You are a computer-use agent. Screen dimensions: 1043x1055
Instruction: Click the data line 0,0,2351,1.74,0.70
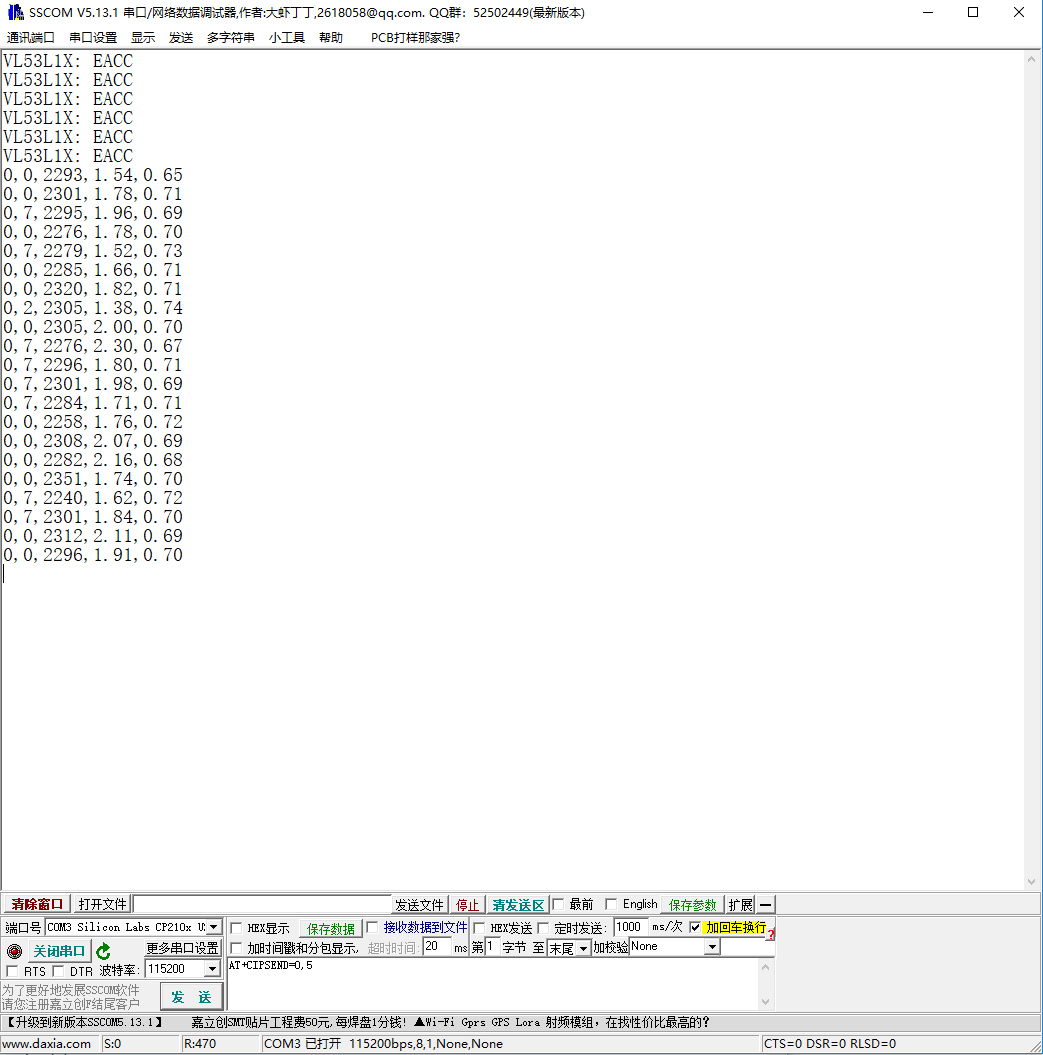point(93,479)
